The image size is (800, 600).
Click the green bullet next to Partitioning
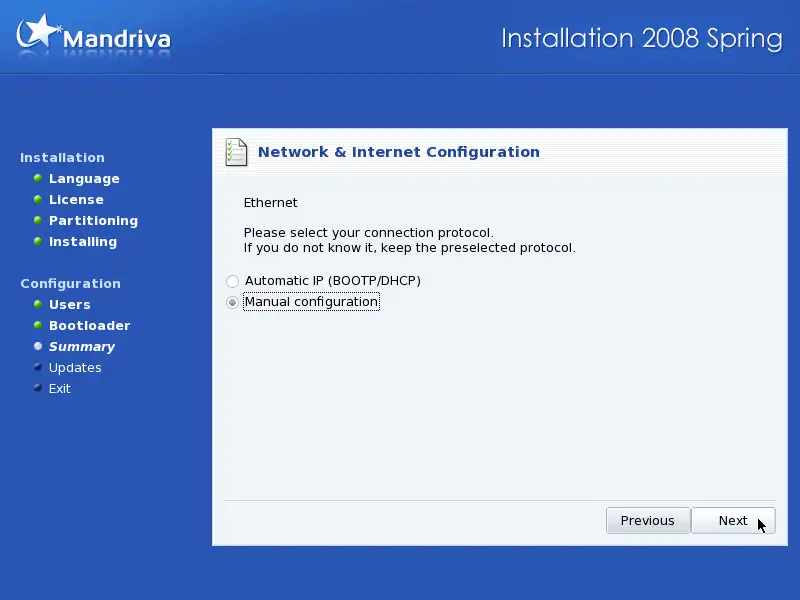pyautogui.click(x=38, y=220)
